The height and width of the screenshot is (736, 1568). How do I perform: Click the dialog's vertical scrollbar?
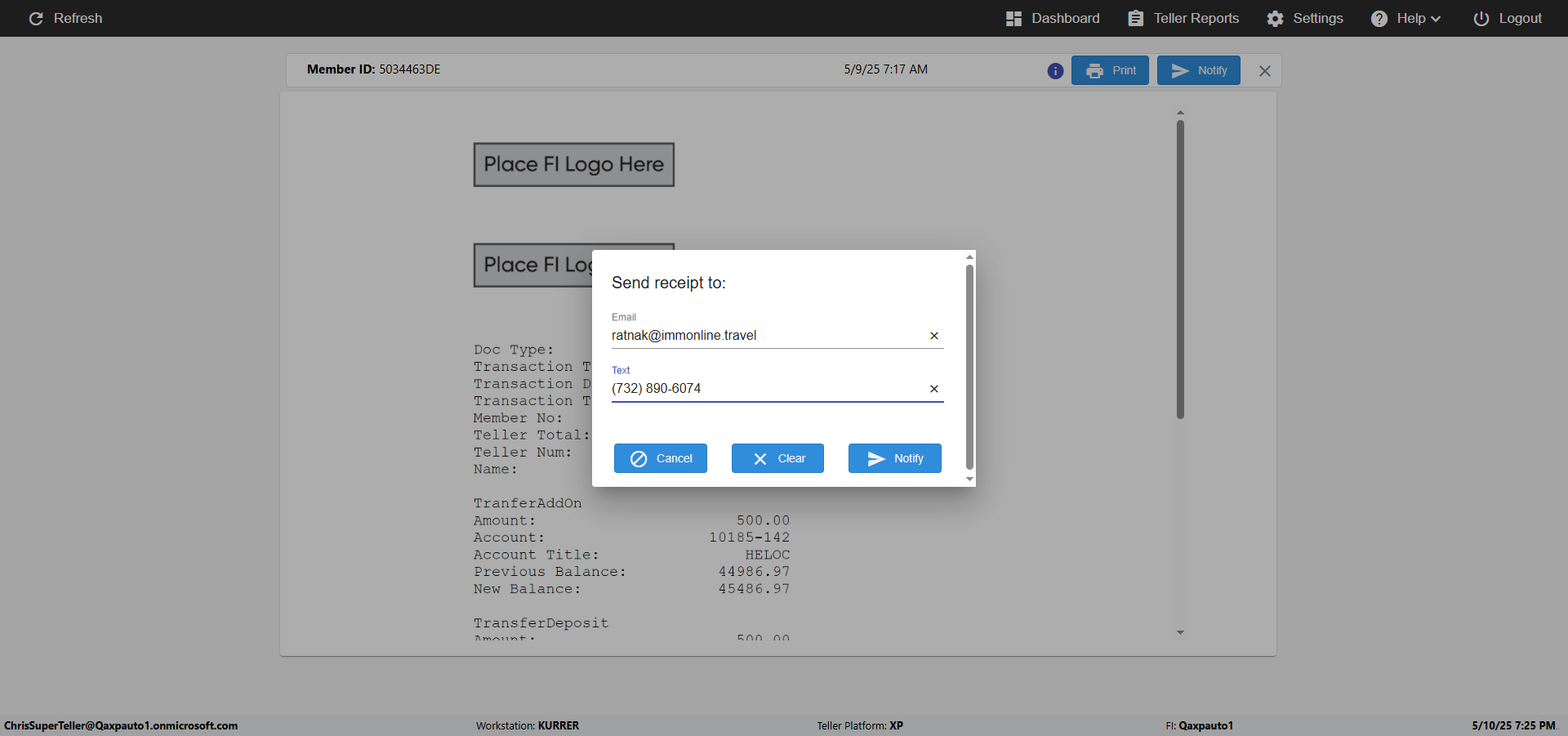969,367
